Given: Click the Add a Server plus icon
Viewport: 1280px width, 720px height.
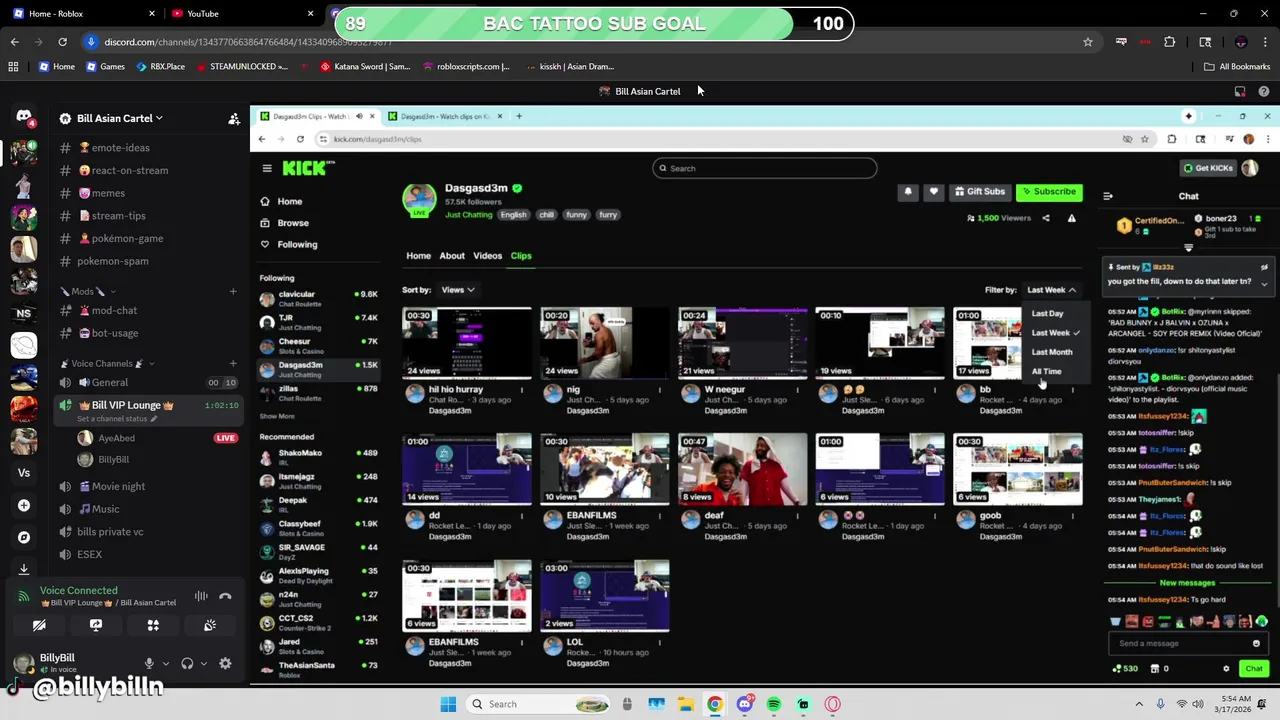Looking at the screenshot, I should pyautogui.click(x=24, y=505).
